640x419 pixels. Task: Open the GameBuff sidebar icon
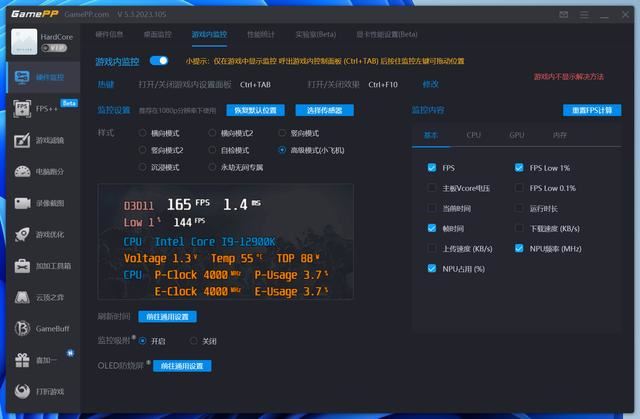point(40,328)
